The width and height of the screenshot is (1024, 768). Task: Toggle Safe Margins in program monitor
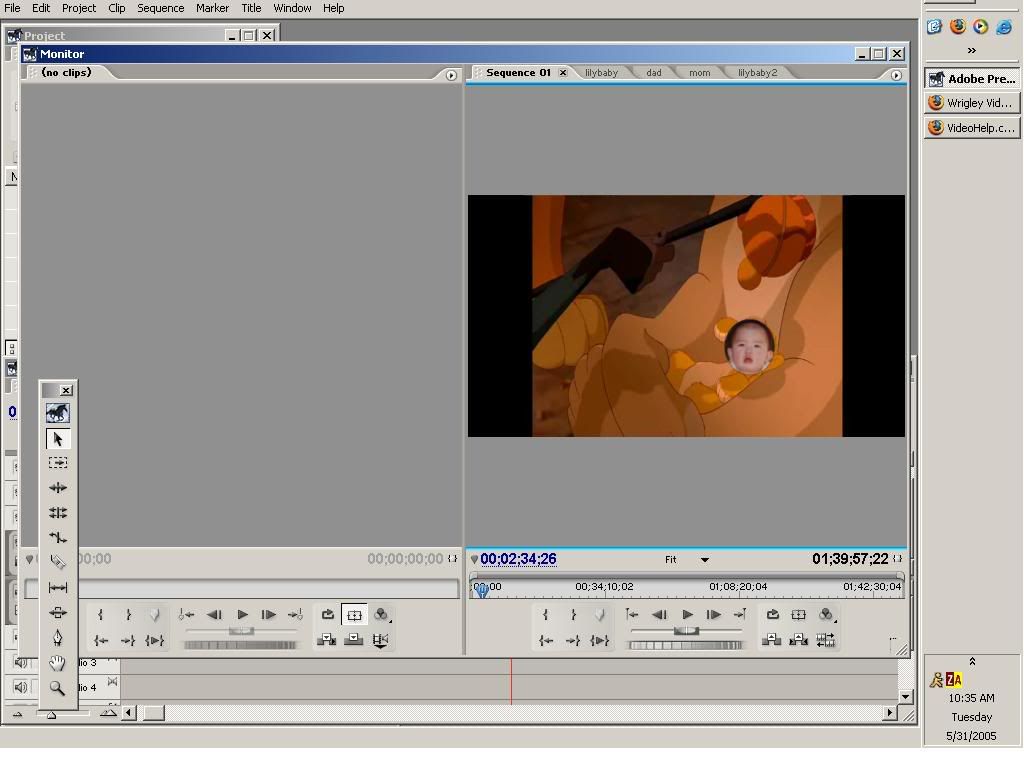(x=799, y=615)
